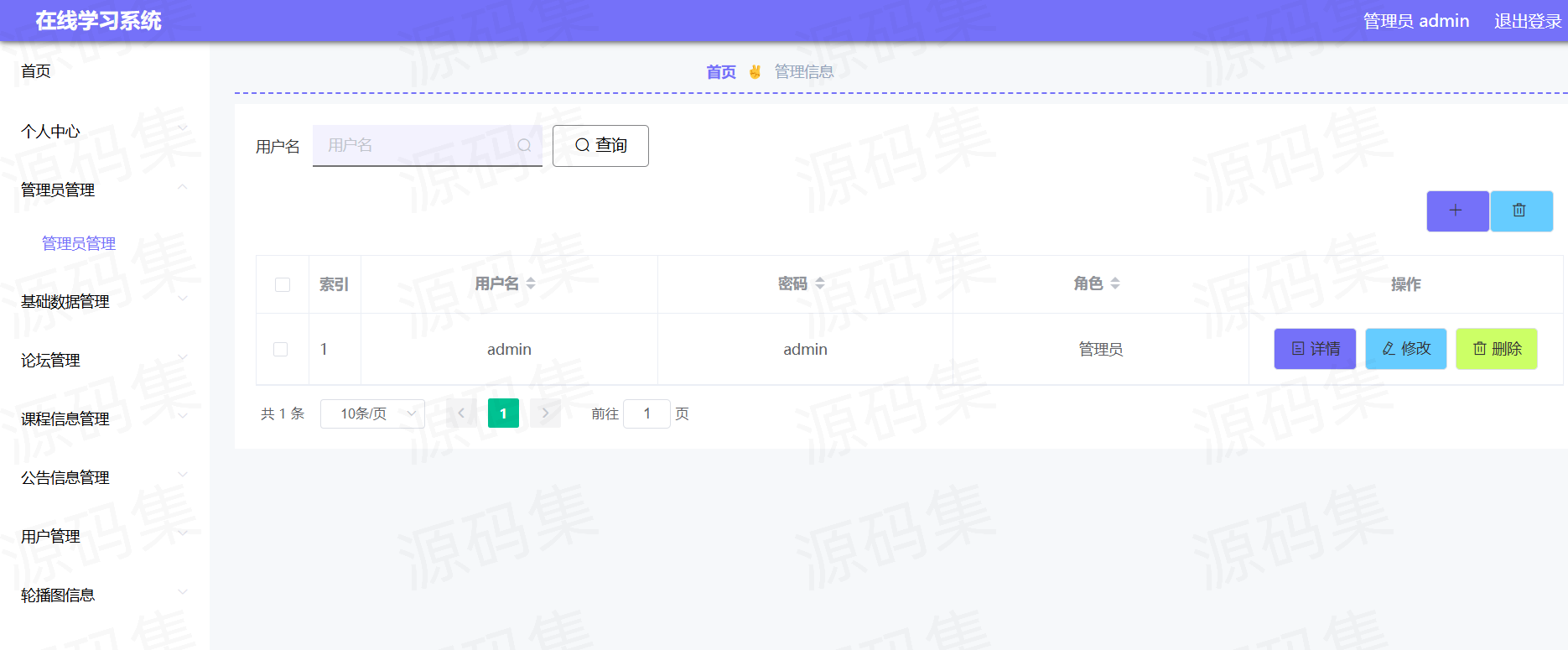
Task: Collapse the 管理员管理 parent menu
Action: (x=105, y=190)
